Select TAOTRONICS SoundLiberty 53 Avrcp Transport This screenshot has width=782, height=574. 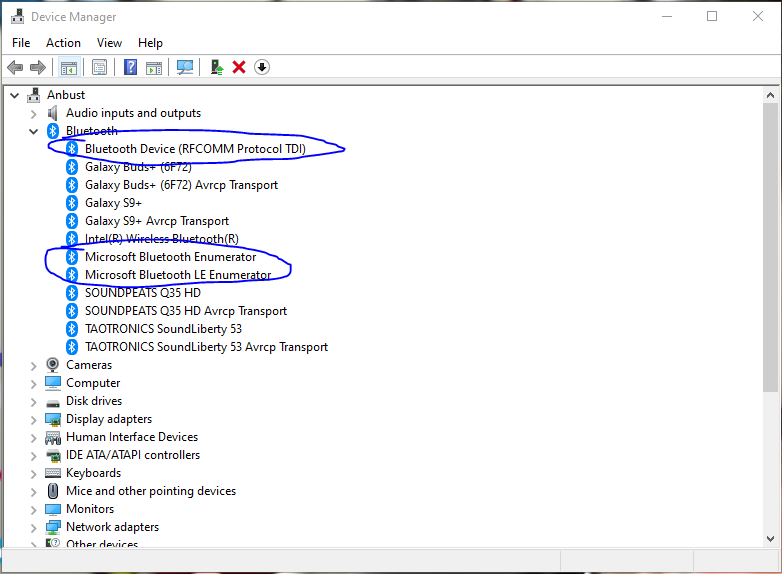pos(206,347)
